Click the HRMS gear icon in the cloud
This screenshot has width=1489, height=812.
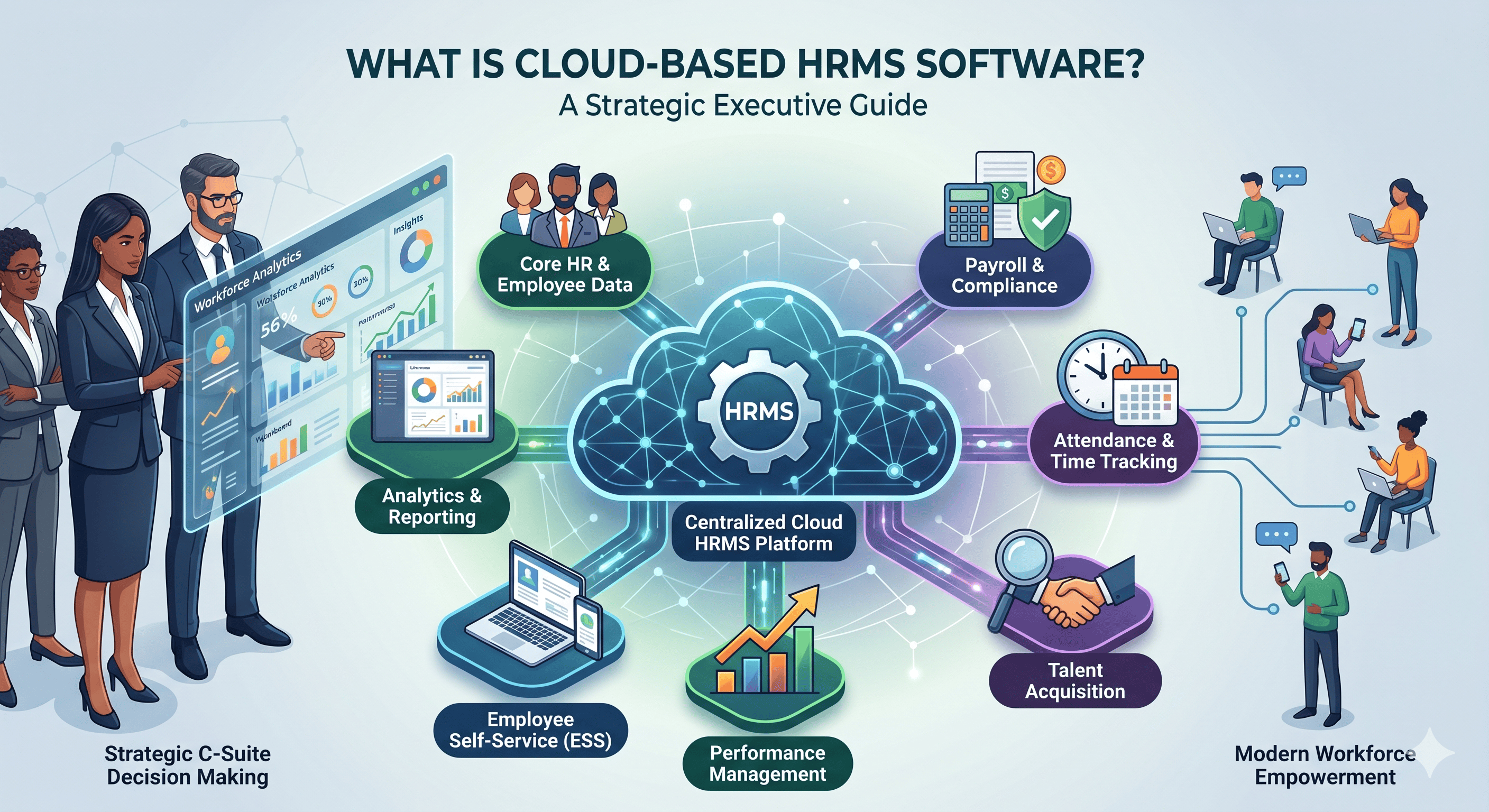tap(759, 411)
